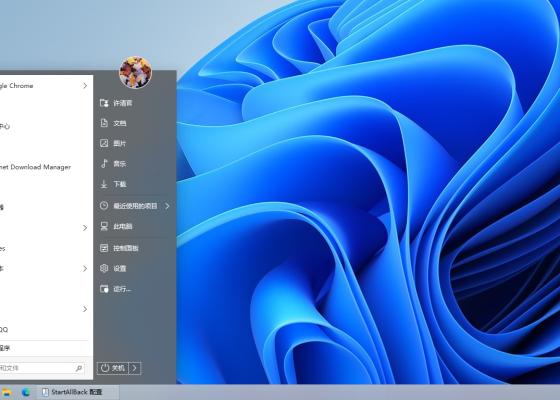Open the 音乐 (Music) folder entry
Viewport: 560px width, 400px height.
pyautogui.click(x=120, y=164)
